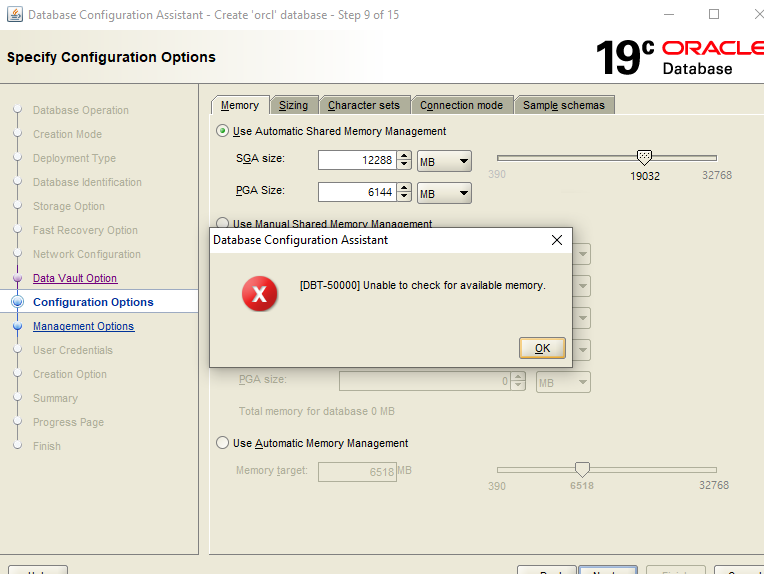Increase PGA Size with up arrow

point(404,188)
